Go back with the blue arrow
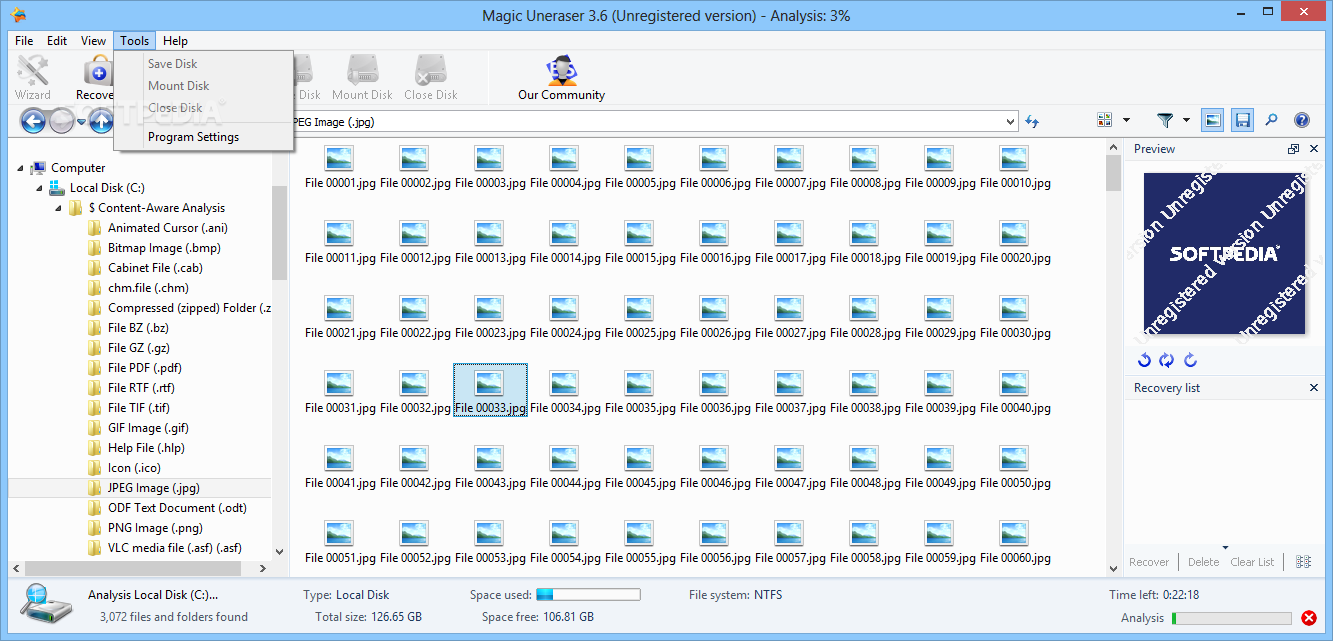 pyautogui.click(x=33, y=121)
